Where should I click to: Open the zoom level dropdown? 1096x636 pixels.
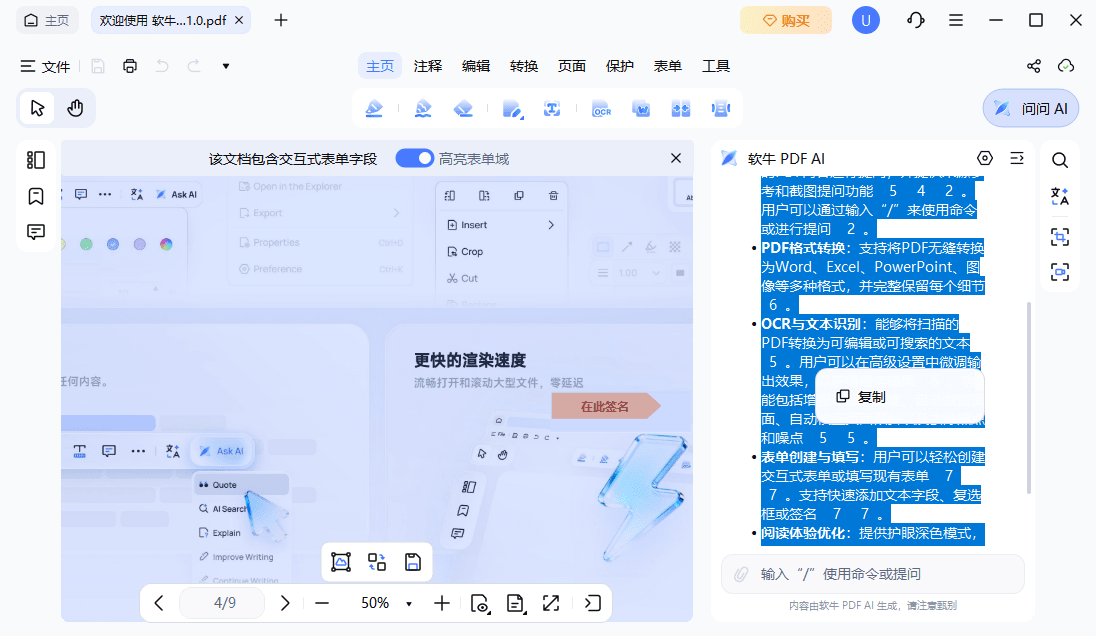409,603
